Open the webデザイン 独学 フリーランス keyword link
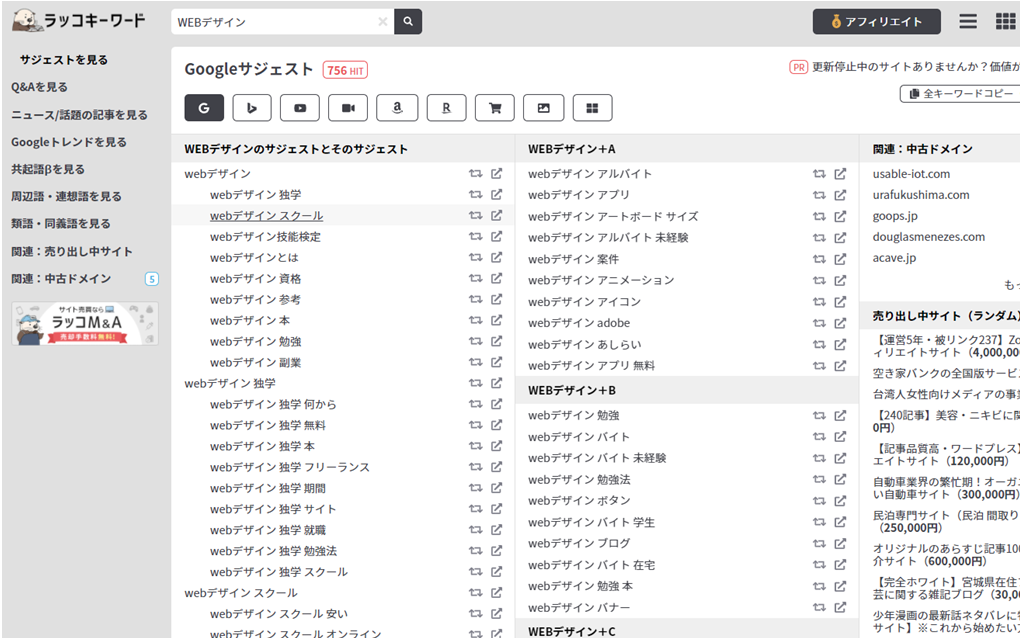The width and height of the screenshot is (1020, 638). pyautogui.click(x=289, y=467)
